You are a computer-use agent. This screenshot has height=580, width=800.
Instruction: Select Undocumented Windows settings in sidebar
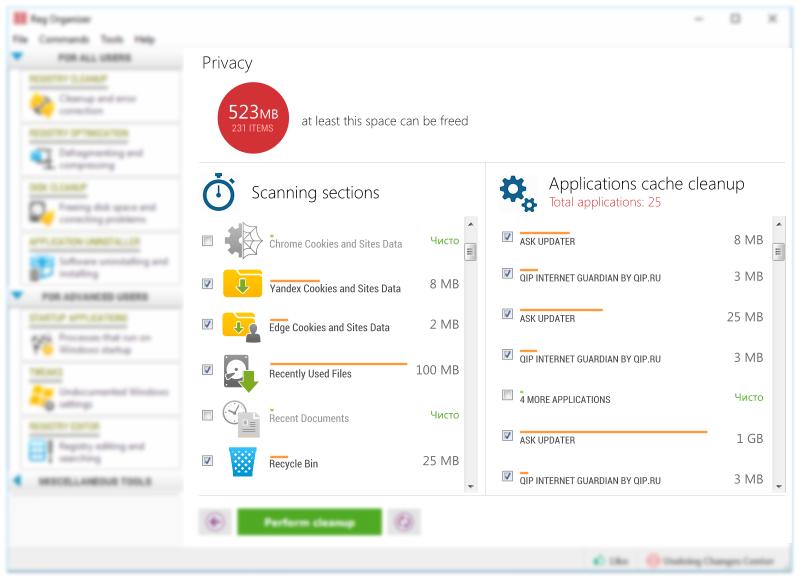coord(114,398)
